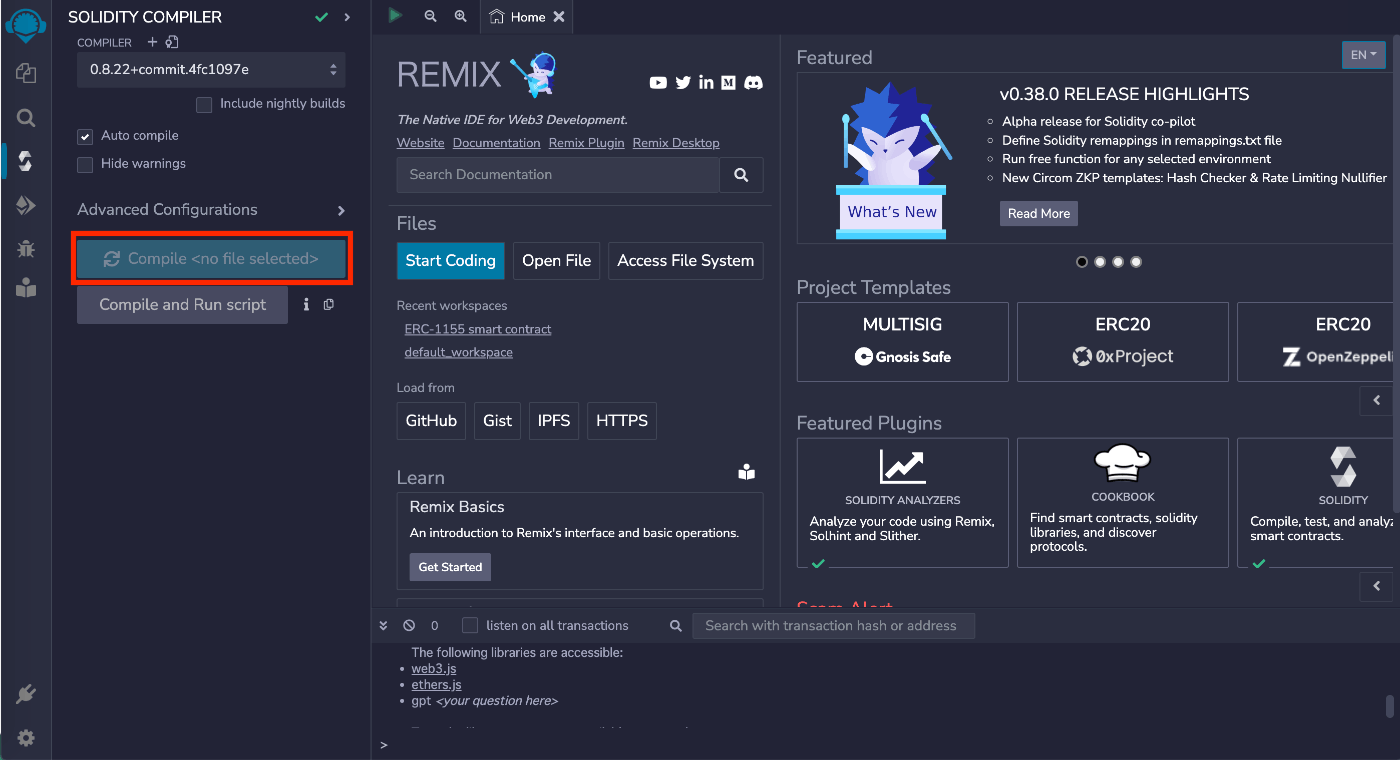The height and width of the screenshot is (760, 1400).
Task: Select the third carousel dot in Featured
Action: click(x=1118, y=262)
